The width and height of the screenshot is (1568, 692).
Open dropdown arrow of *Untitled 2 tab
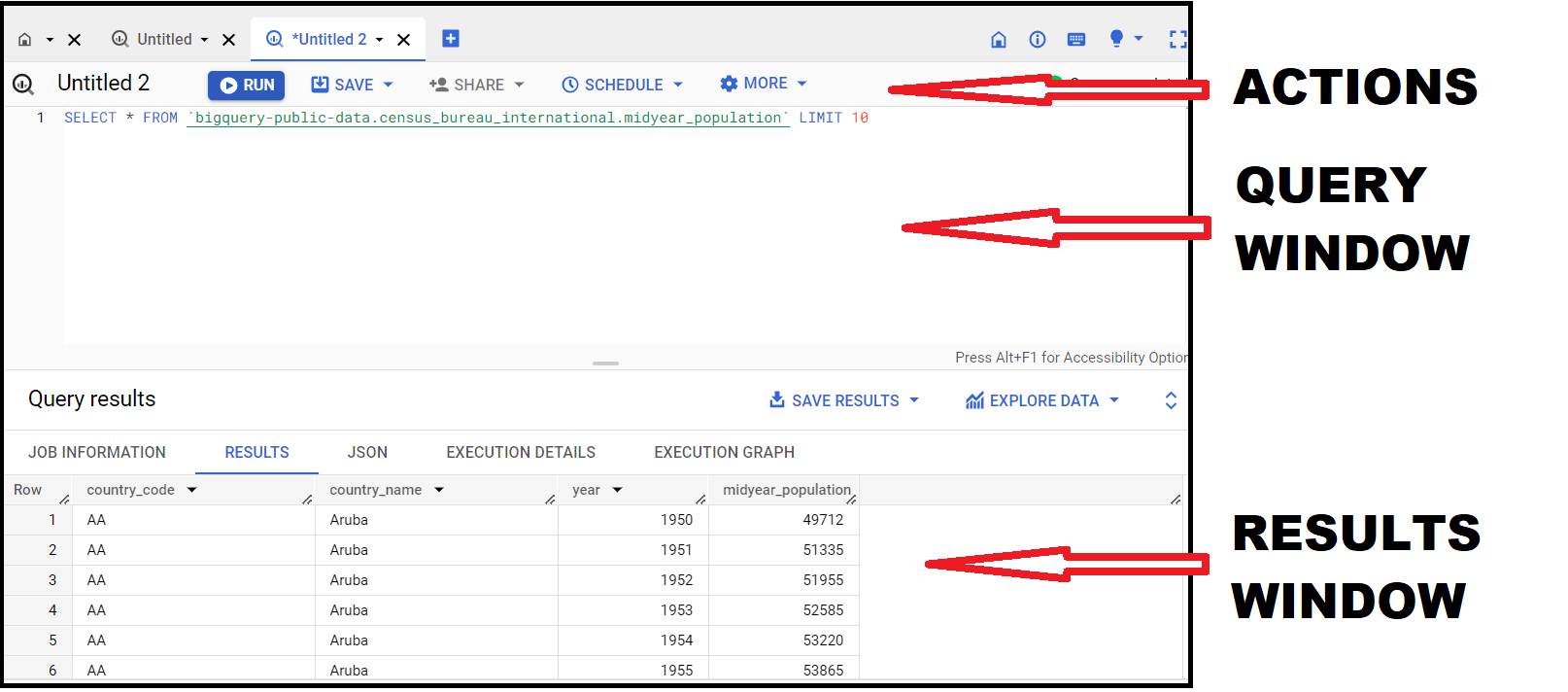coord(379,40)
